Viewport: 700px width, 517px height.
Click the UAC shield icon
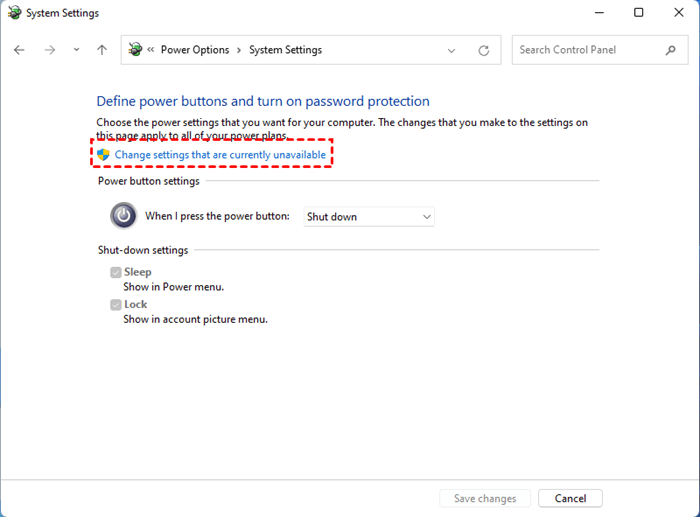point(103,155)
